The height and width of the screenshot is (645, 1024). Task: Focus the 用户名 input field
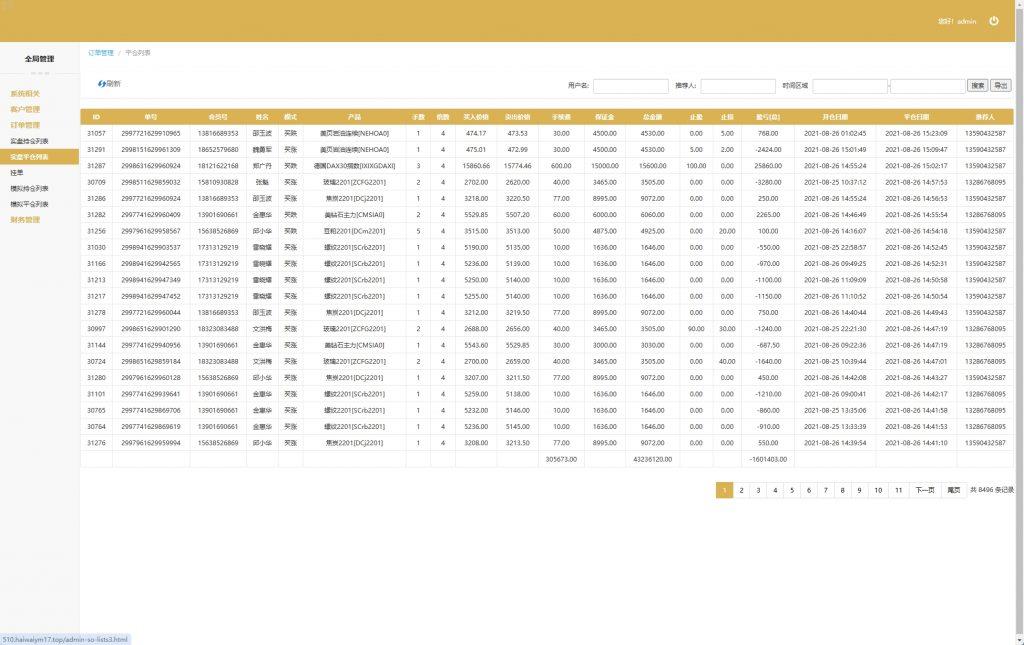pos(630,86)
